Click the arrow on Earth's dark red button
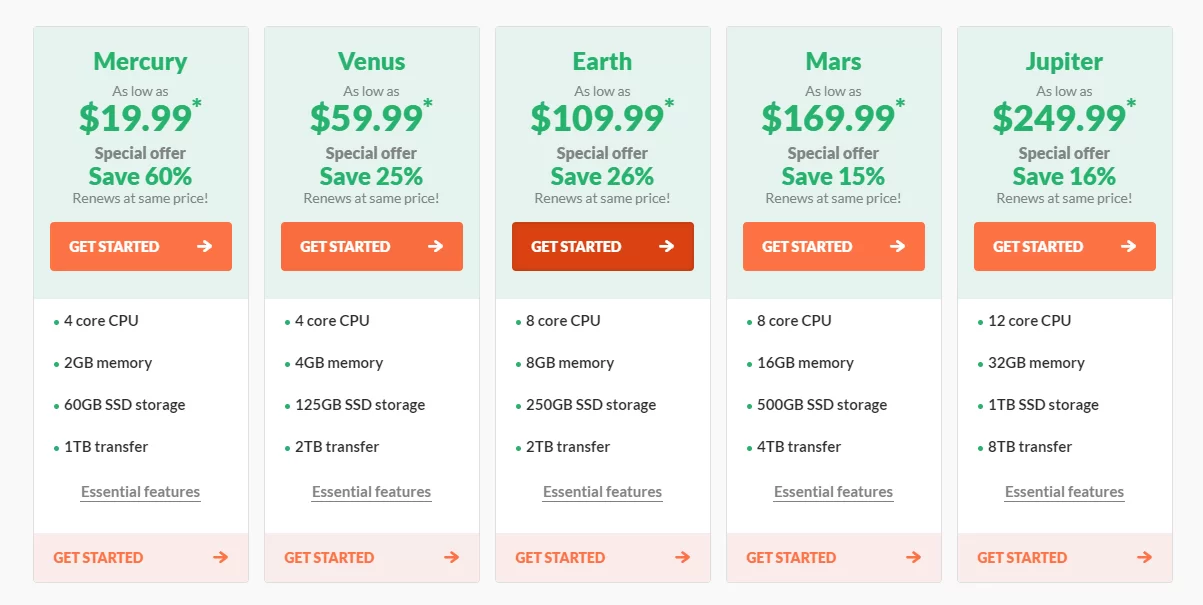This screenshot has width=1203, height=605. [667, 246]
